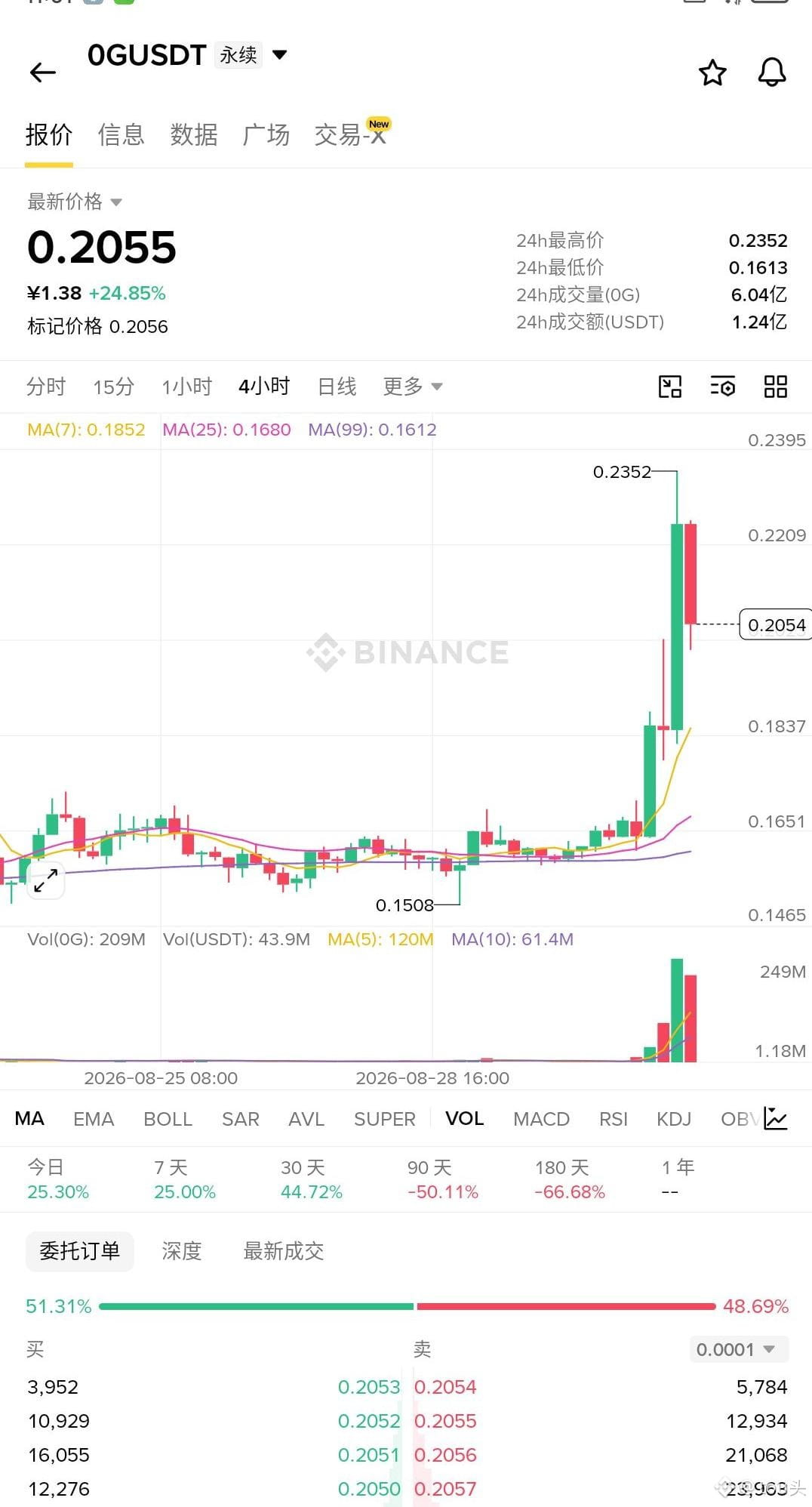The width and height of the screenshot is (812, 1507).
Task: Tap the 标记价格 0.2056 label
Action: click(x=97, y=326)
